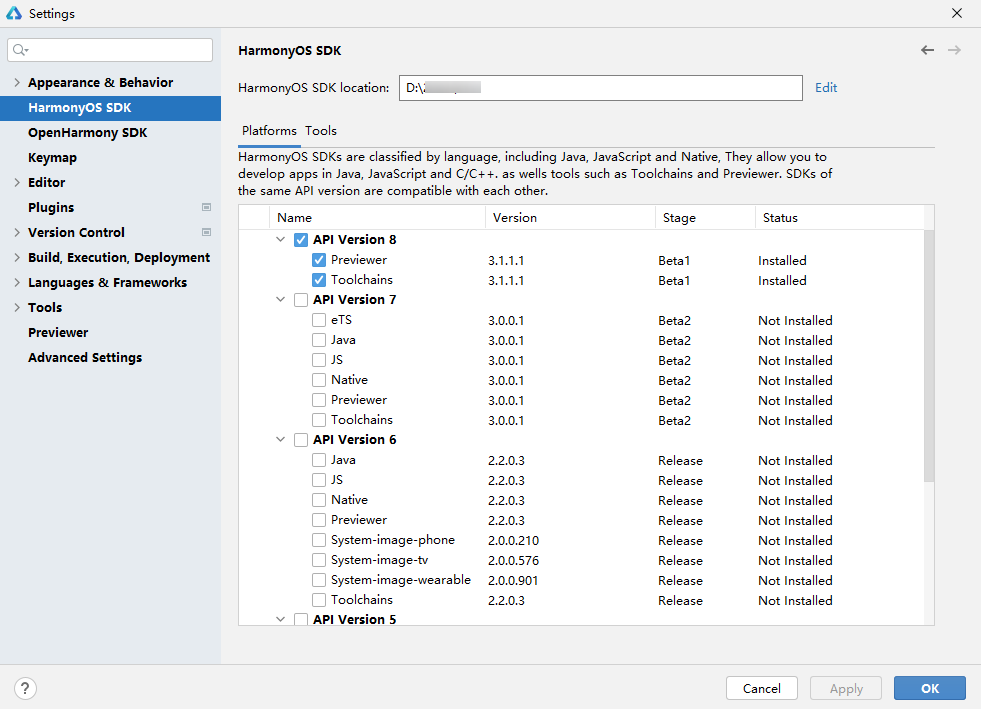Collapse the API Version 6 group

280,440
